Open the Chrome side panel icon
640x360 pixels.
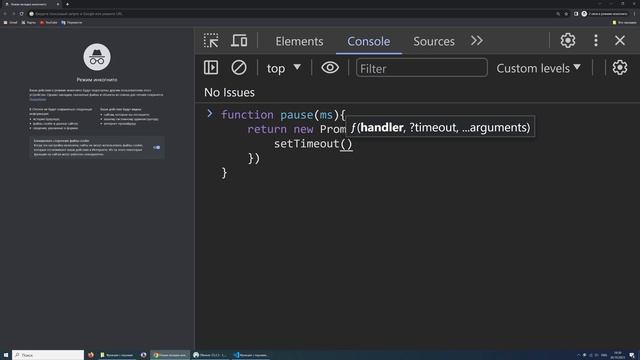(x=576, y=13)
